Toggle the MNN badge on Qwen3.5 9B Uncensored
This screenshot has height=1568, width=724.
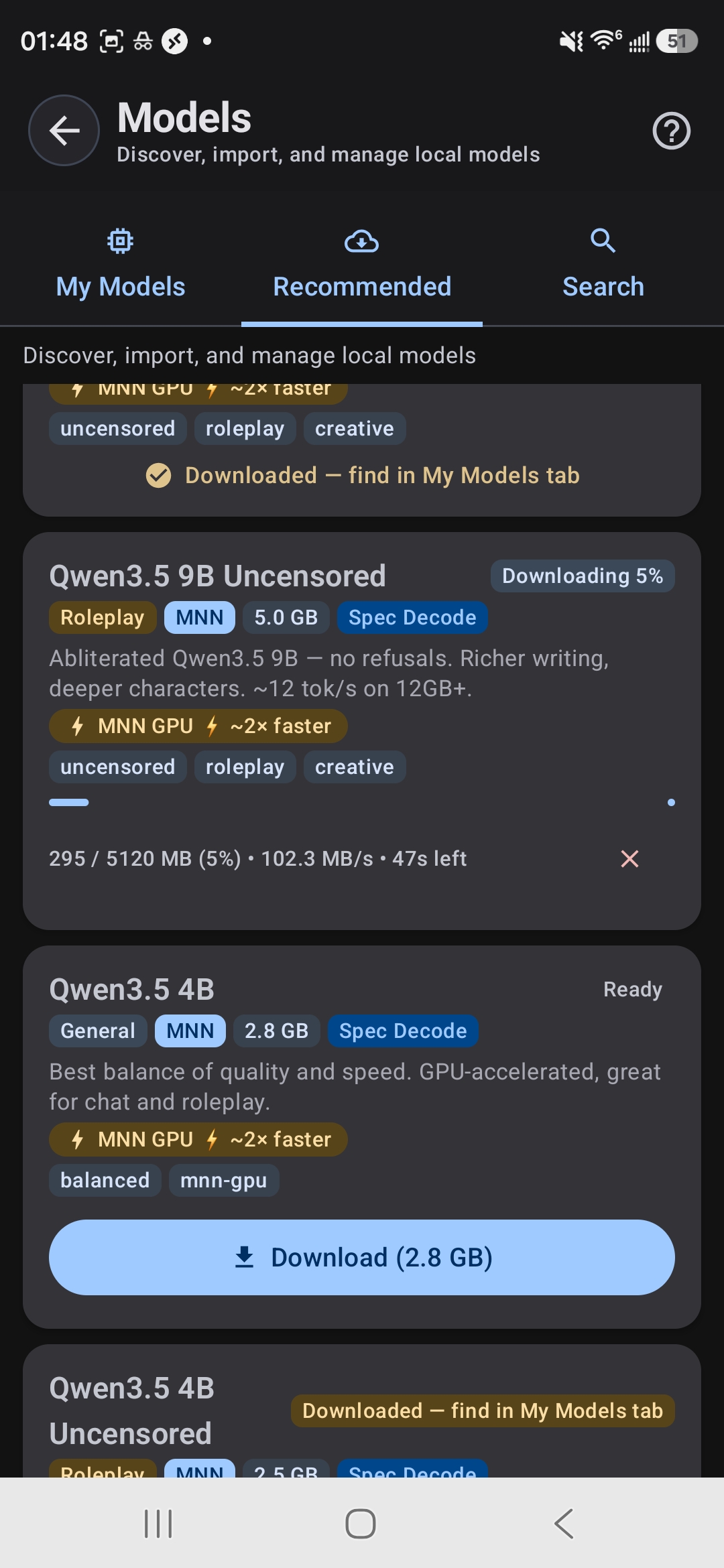[199, 617]
